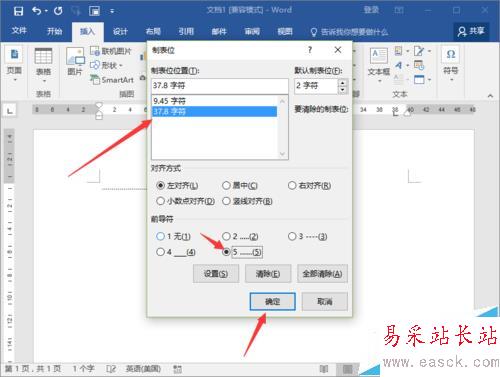Close the 制表位 dialog with X
The width and height of the screenshot is (500, 377).
[x=338, y=50]
